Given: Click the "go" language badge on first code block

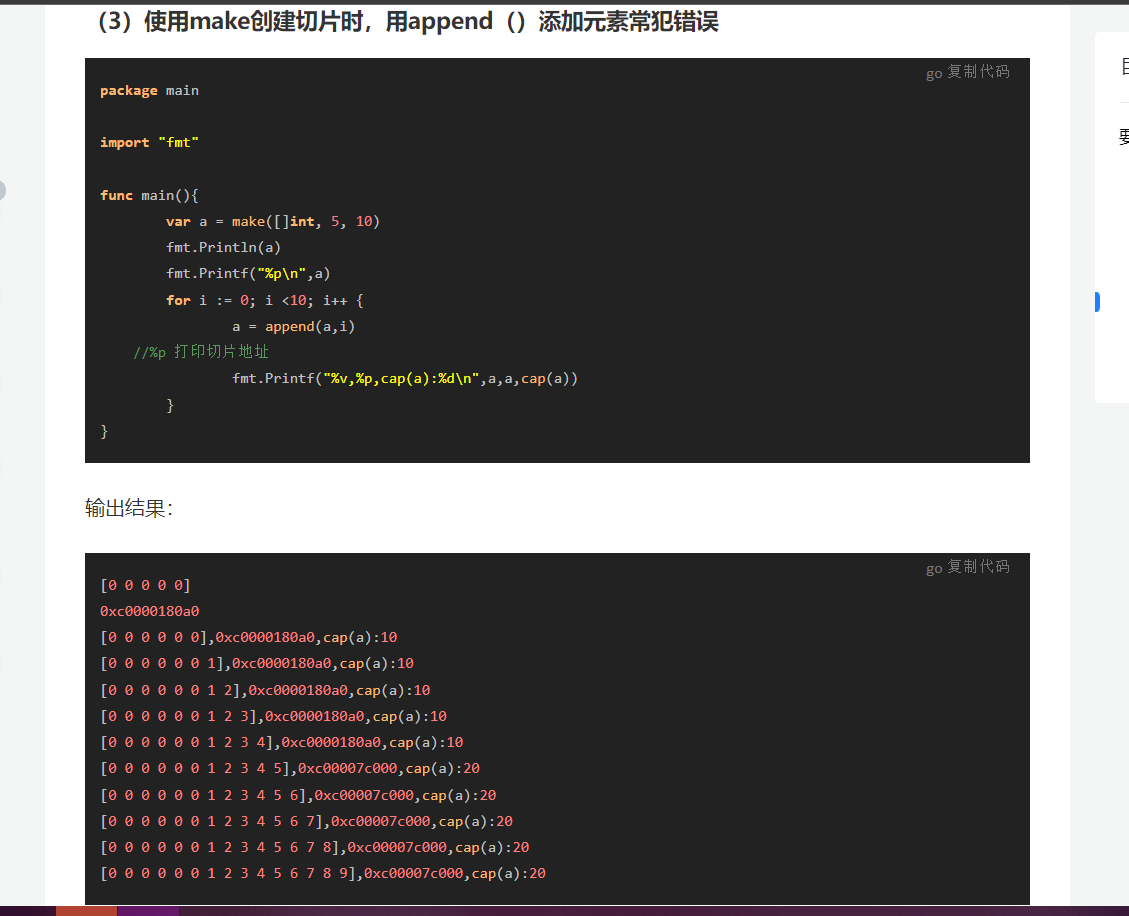Looking at the screenshot, I should 932,71.
